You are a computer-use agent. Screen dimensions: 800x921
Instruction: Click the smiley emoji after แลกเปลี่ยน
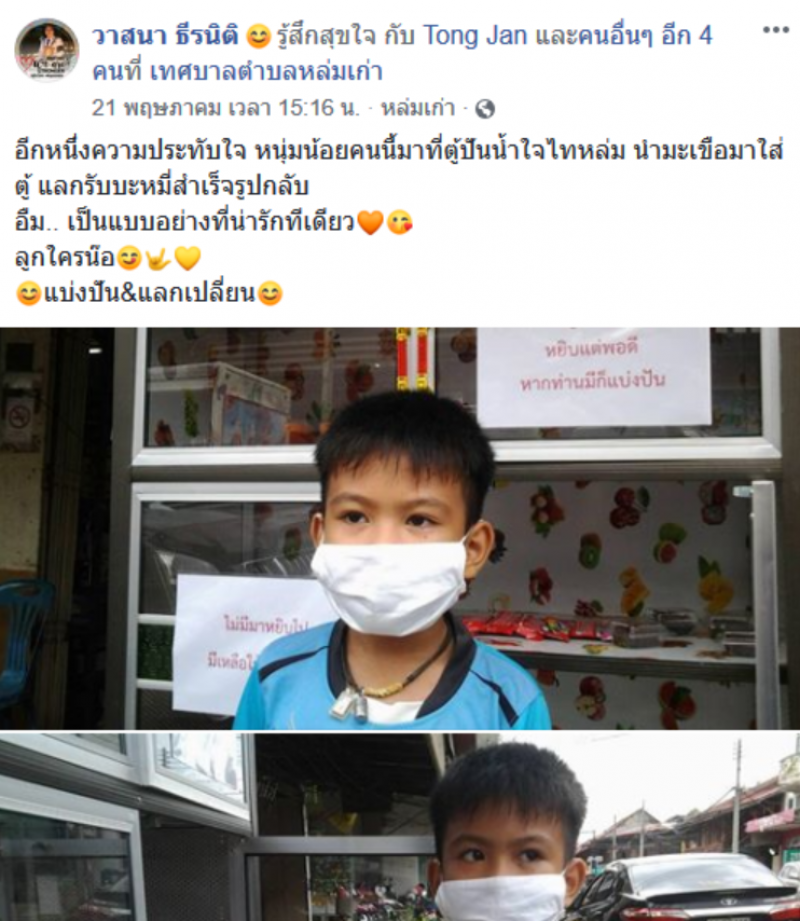tap(270, 293)
